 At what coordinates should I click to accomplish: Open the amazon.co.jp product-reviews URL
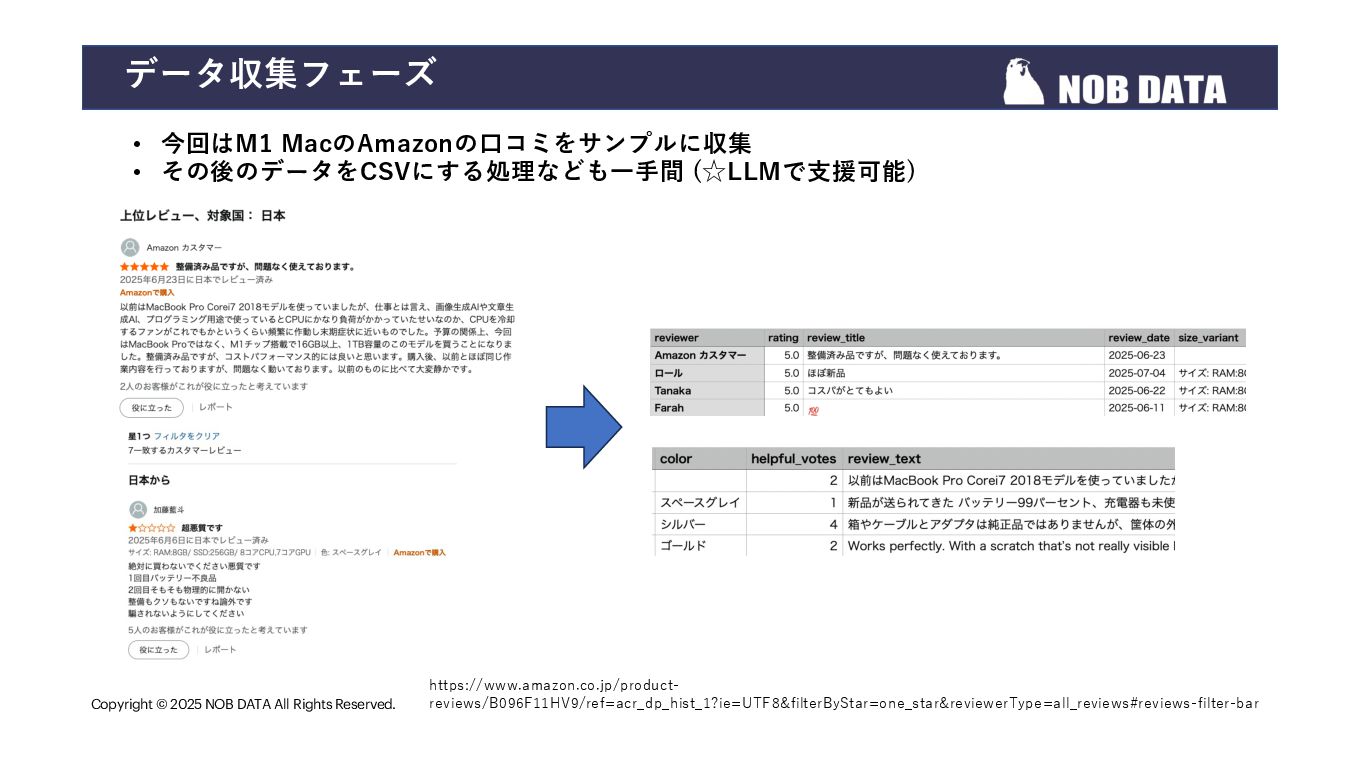[x=843, y=694]
